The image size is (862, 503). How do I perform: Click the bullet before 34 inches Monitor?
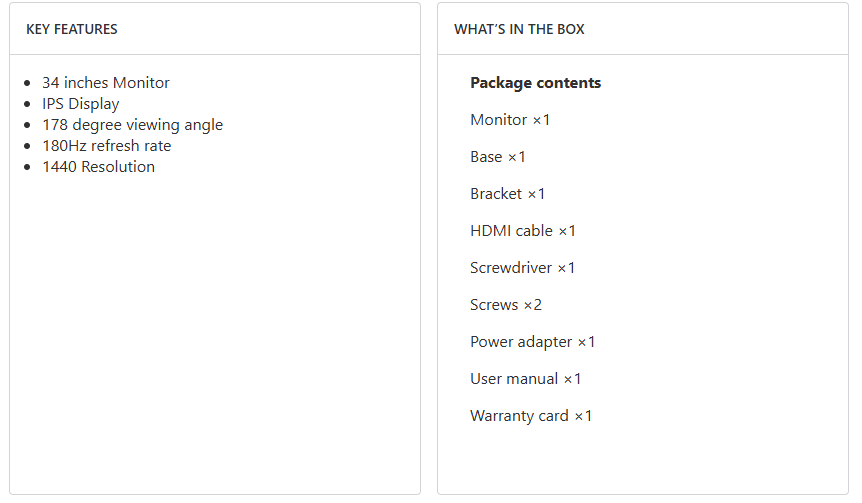(x=27, y=83)
